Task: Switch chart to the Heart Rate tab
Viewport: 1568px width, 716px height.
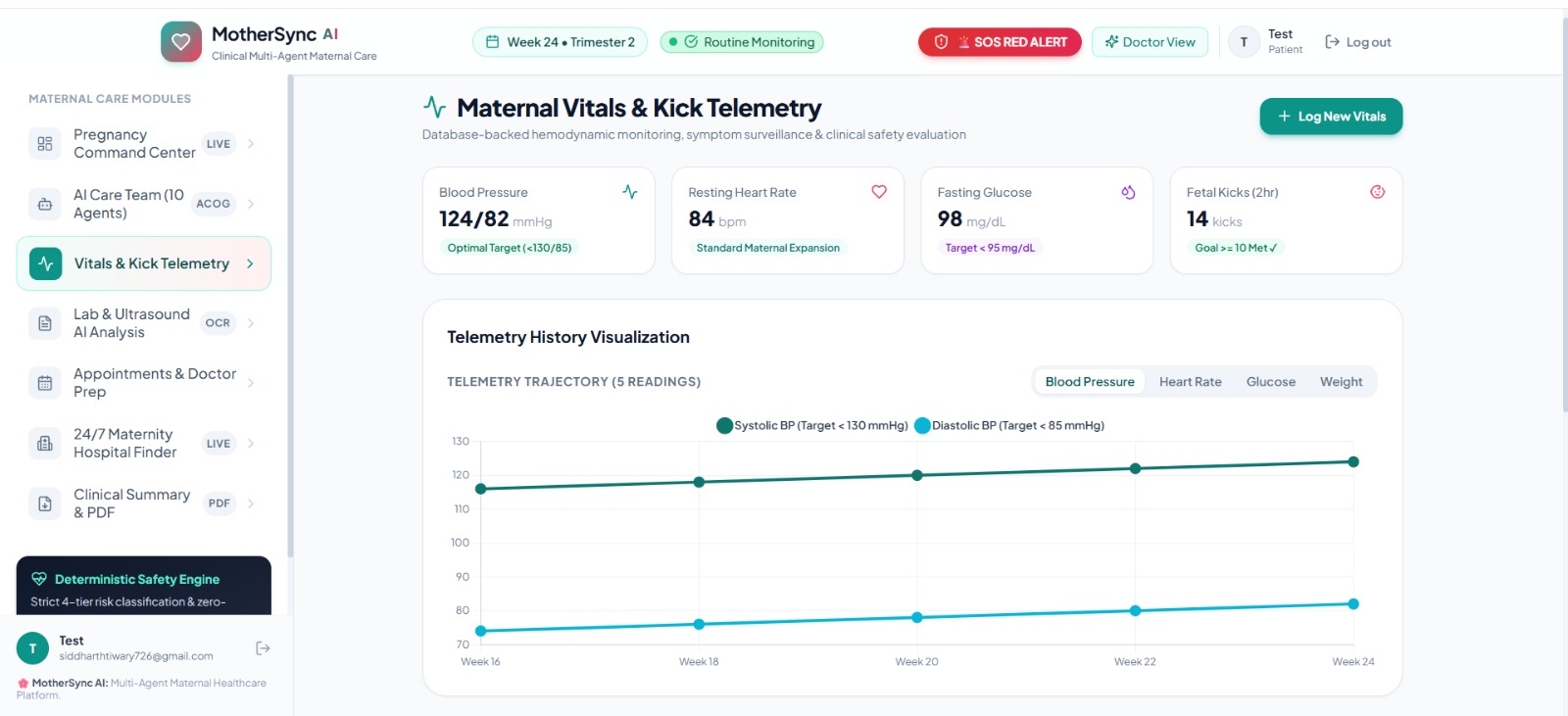Action: click(1190, 382)
